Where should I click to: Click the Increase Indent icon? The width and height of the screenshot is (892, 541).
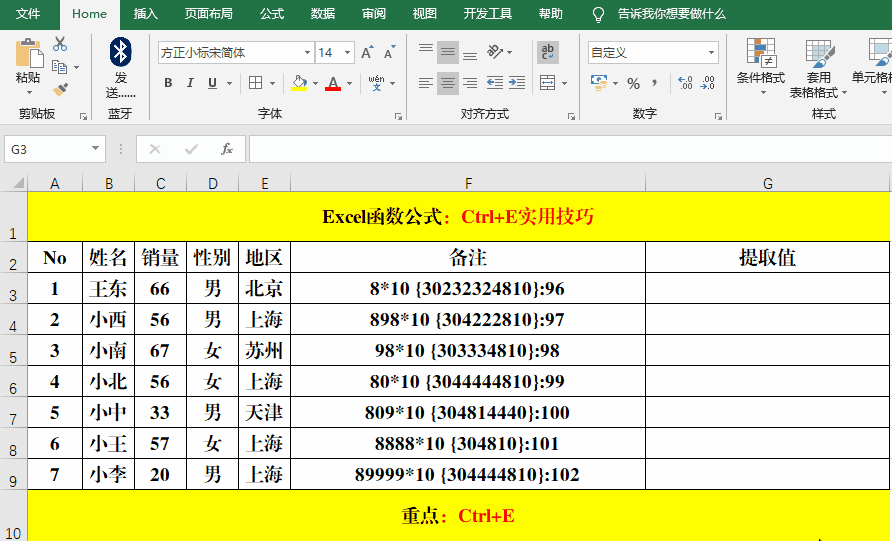(517, 83)
